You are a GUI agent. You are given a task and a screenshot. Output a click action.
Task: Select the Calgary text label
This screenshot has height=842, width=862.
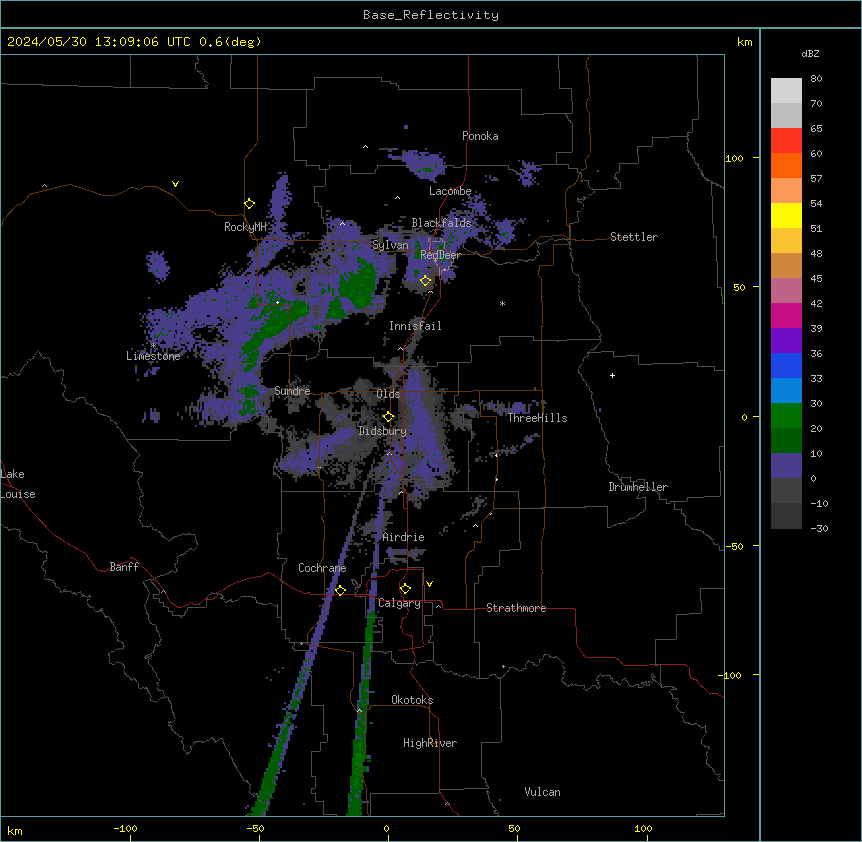click(x=399, y=603)
